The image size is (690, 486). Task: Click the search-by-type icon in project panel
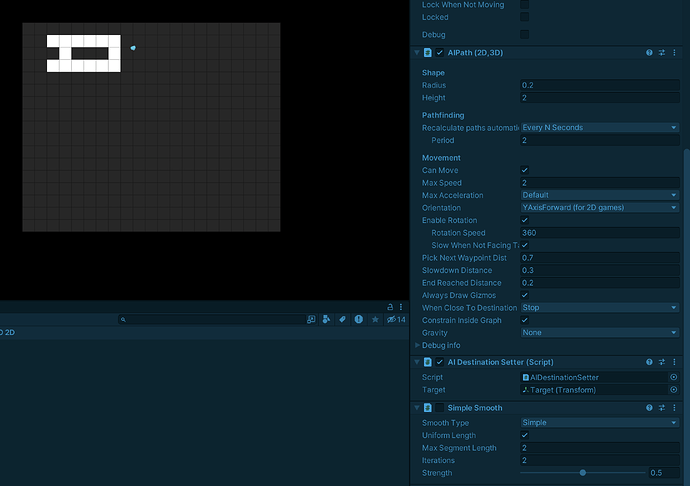pyautogui.click(x=327, y=320)
